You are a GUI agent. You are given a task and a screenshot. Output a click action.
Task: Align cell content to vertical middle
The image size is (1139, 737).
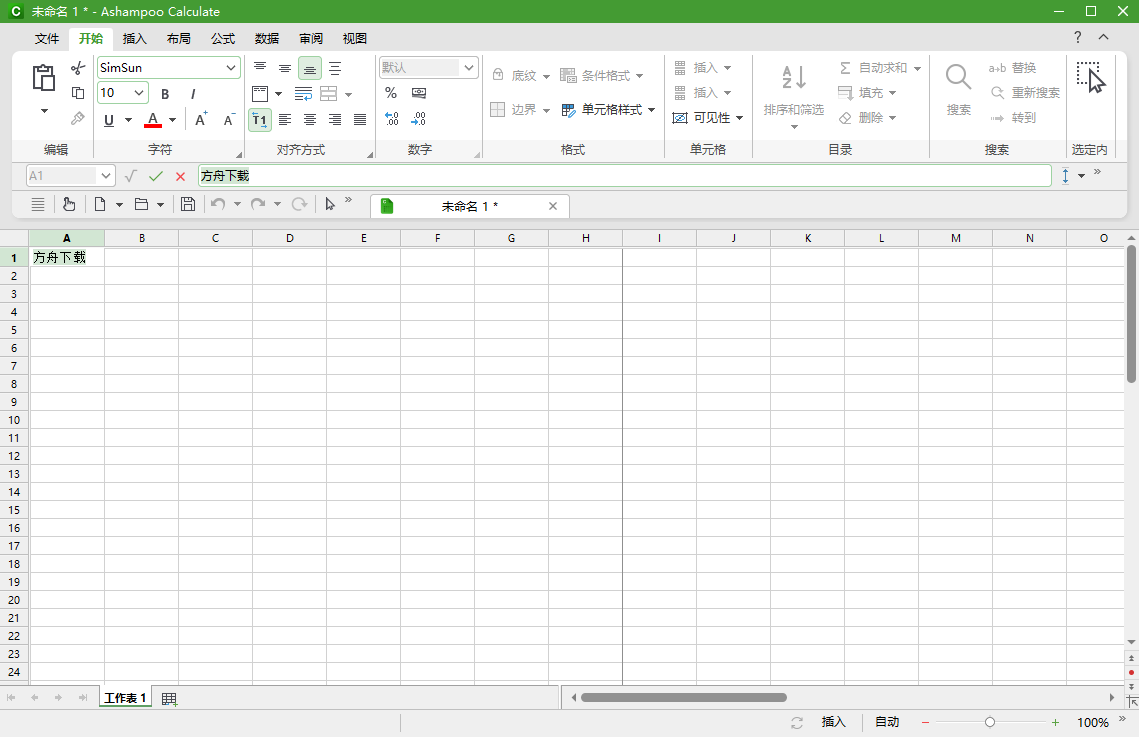click(x=285, y=68)
